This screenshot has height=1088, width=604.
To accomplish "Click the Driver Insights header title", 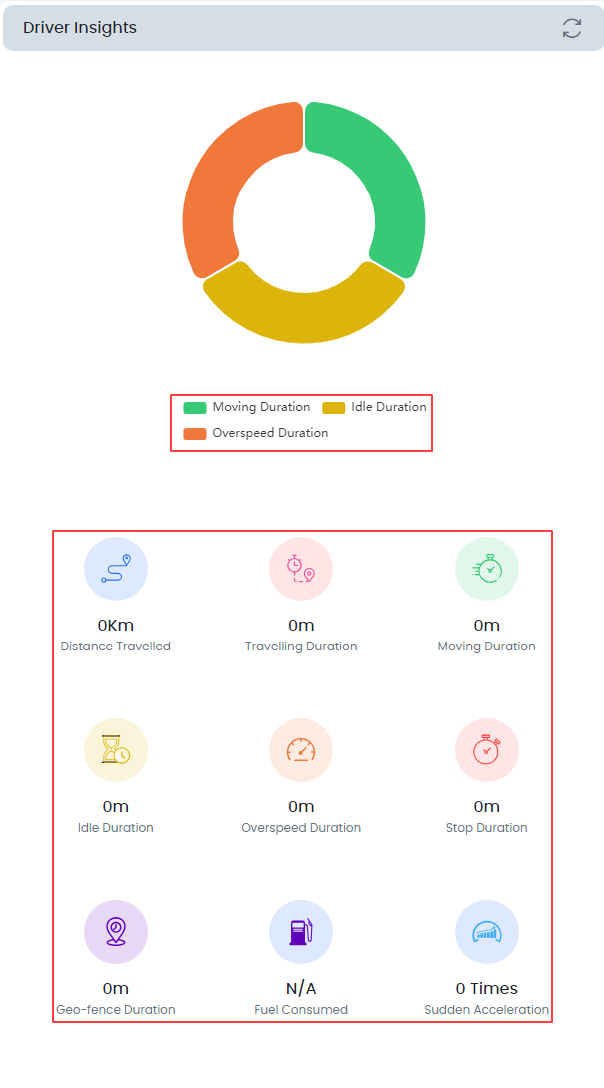I will pos(80,28).
